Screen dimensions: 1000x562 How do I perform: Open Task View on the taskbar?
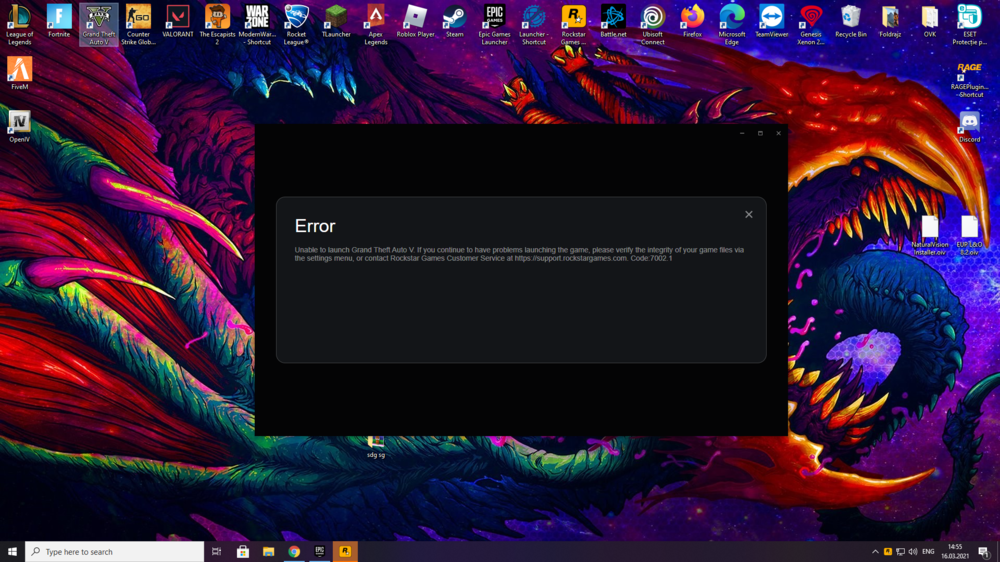(x=216, y=551)
